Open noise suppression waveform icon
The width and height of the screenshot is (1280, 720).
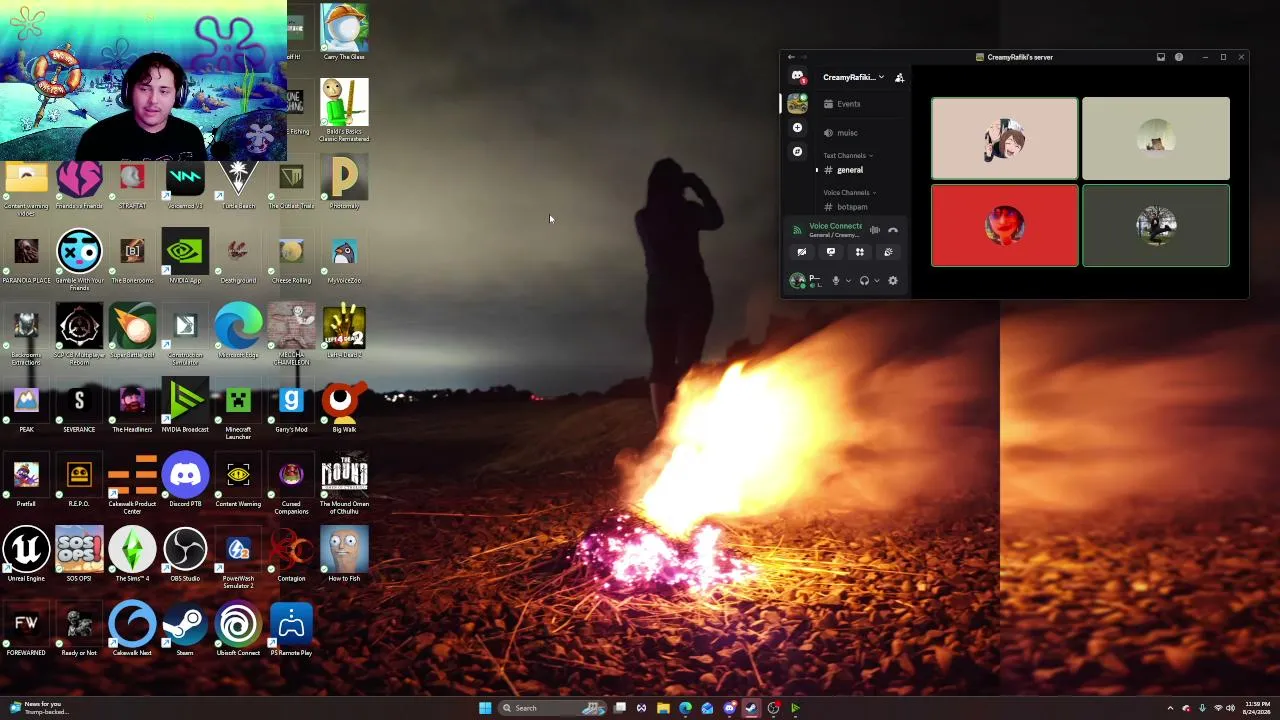(x=874, y=230)
